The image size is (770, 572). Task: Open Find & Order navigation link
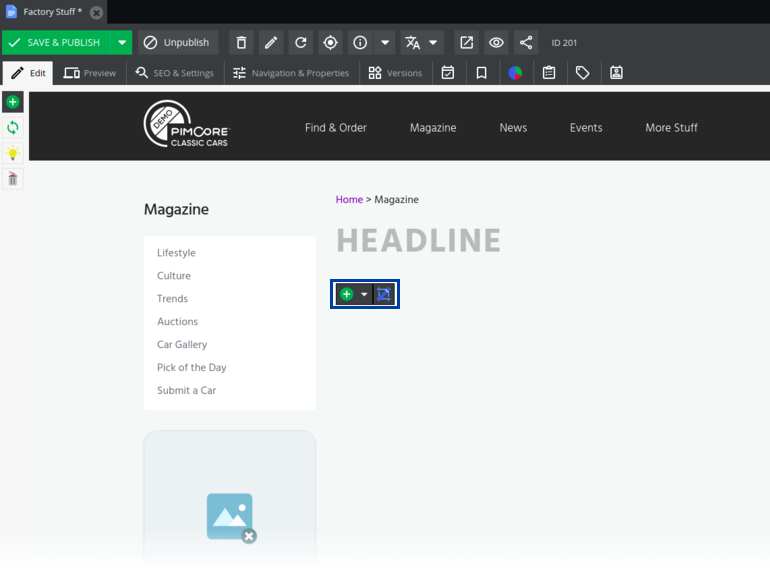[x=335, y=128]
